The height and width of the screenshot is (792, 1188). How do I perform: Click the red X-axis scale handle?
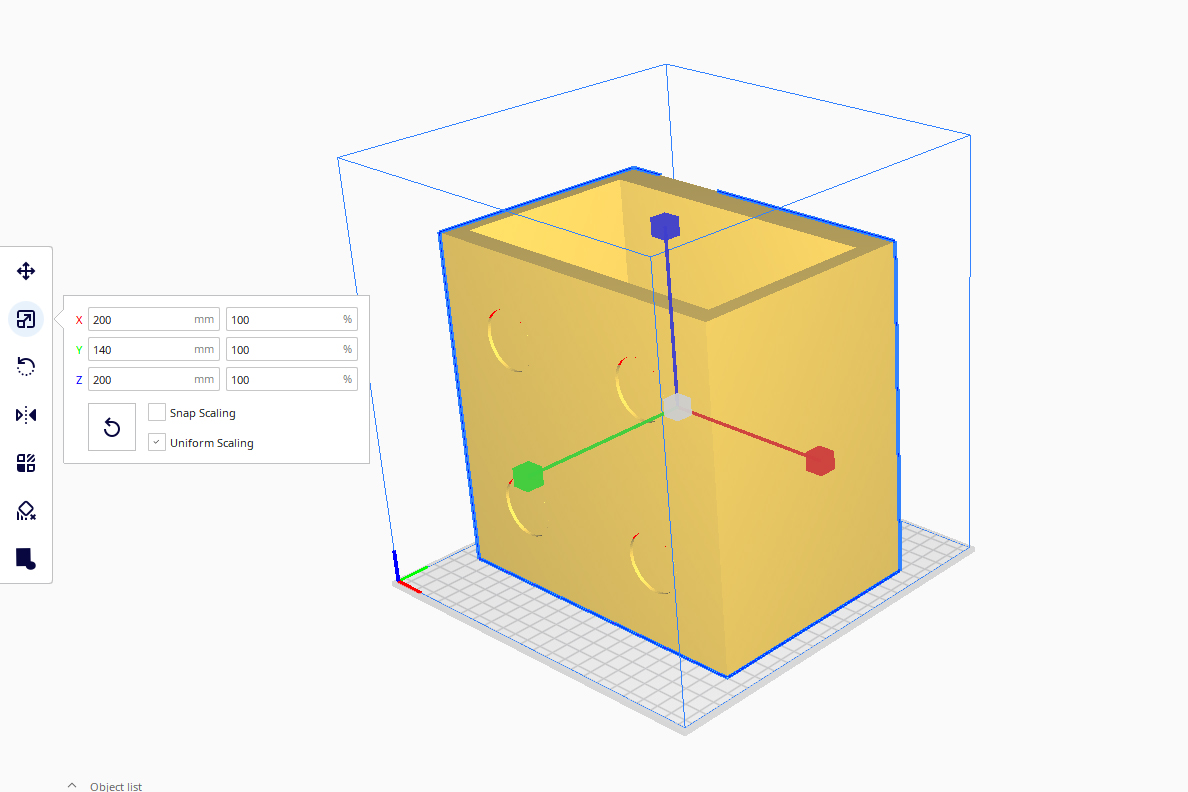coord(820,461)
